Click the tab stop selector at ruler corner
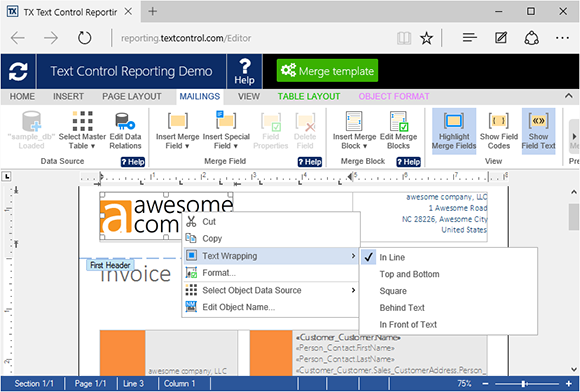The height and width of the screenshot is (392, 580). (6, 177)
